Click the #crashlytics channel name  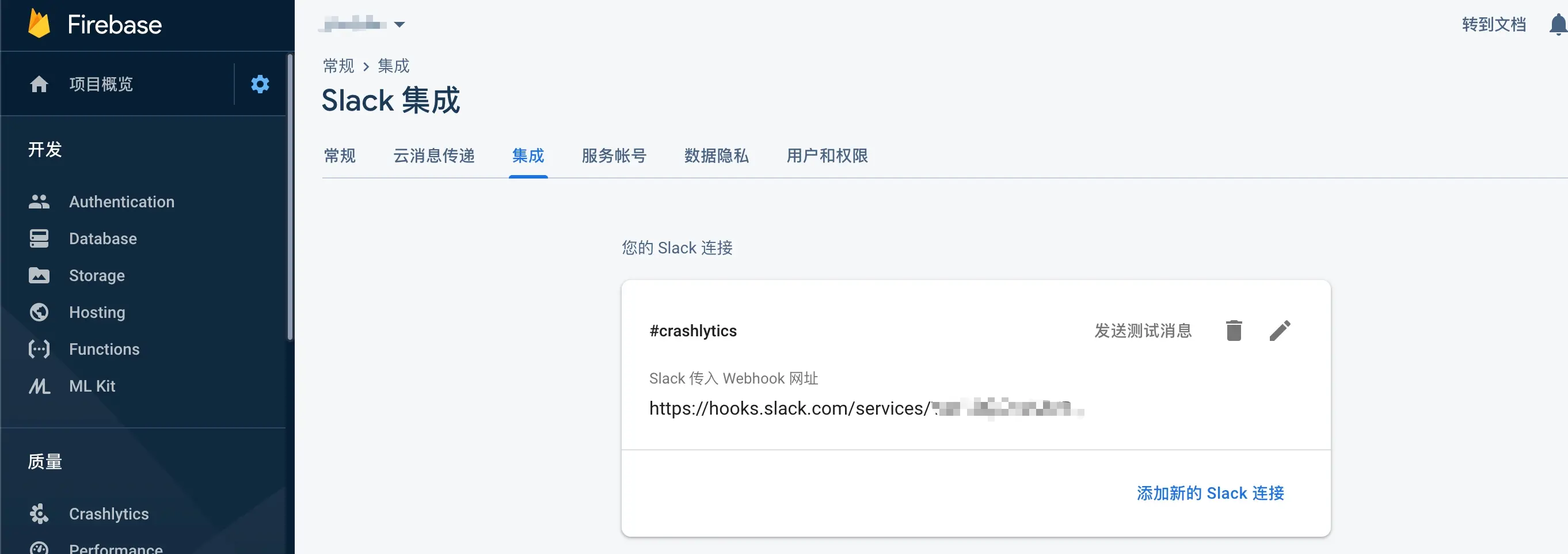pyautogui.click(x=692, y=331)
